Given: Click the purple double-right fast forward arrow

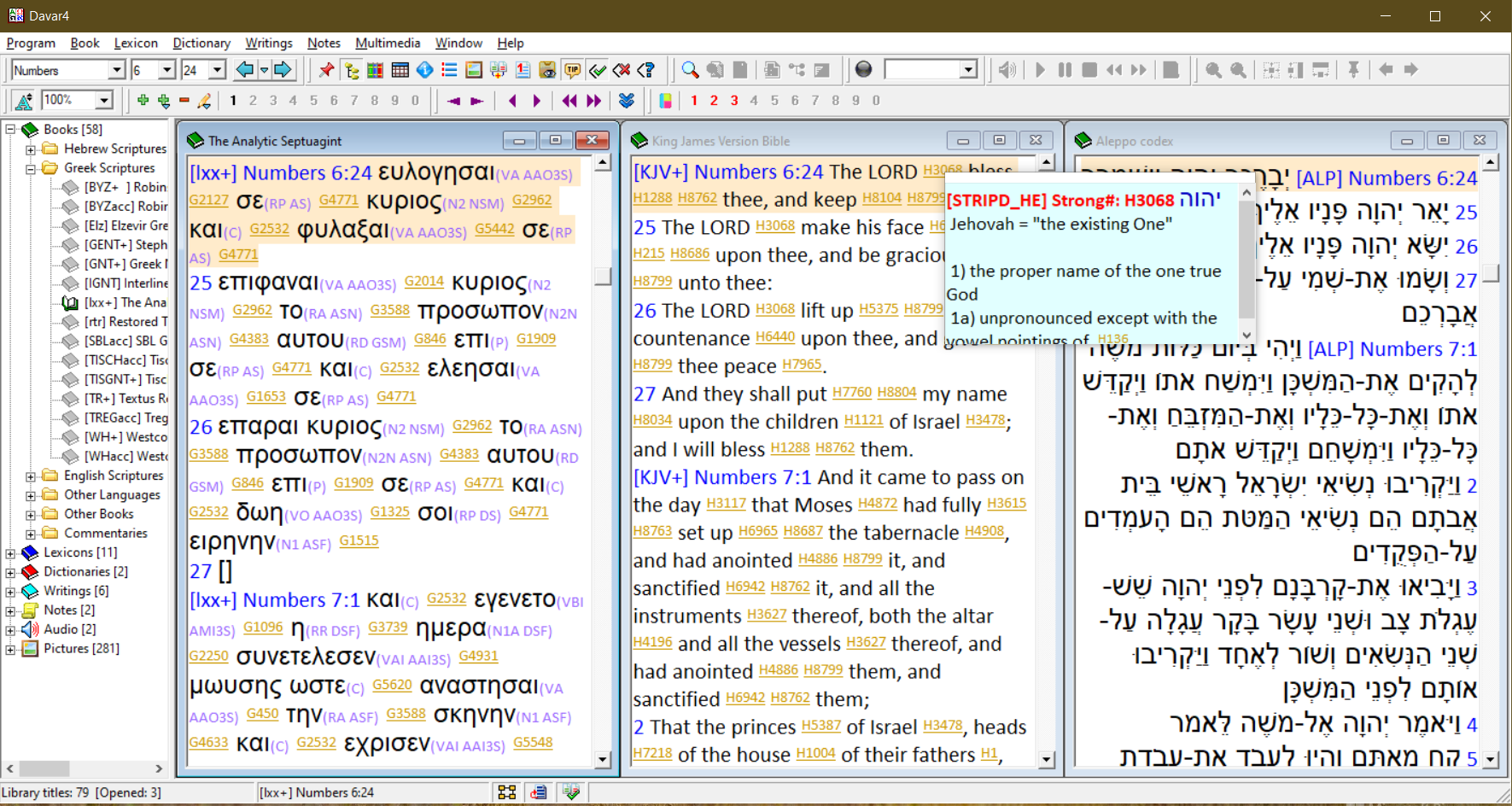Looking at the screenshot, I should coord(593,101).
